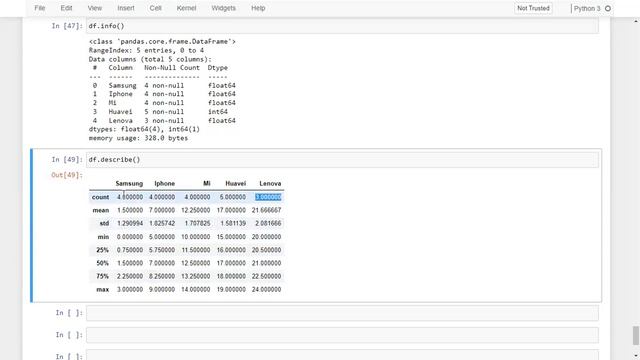The height and width of the screenshot is (360, 640).
Task: Click the Samsung column header in describe table
Action: 129,184
